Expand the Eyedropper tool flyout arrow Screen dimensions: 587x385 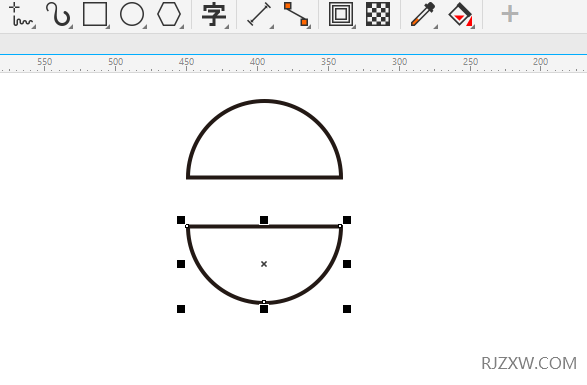coord(436,27)
